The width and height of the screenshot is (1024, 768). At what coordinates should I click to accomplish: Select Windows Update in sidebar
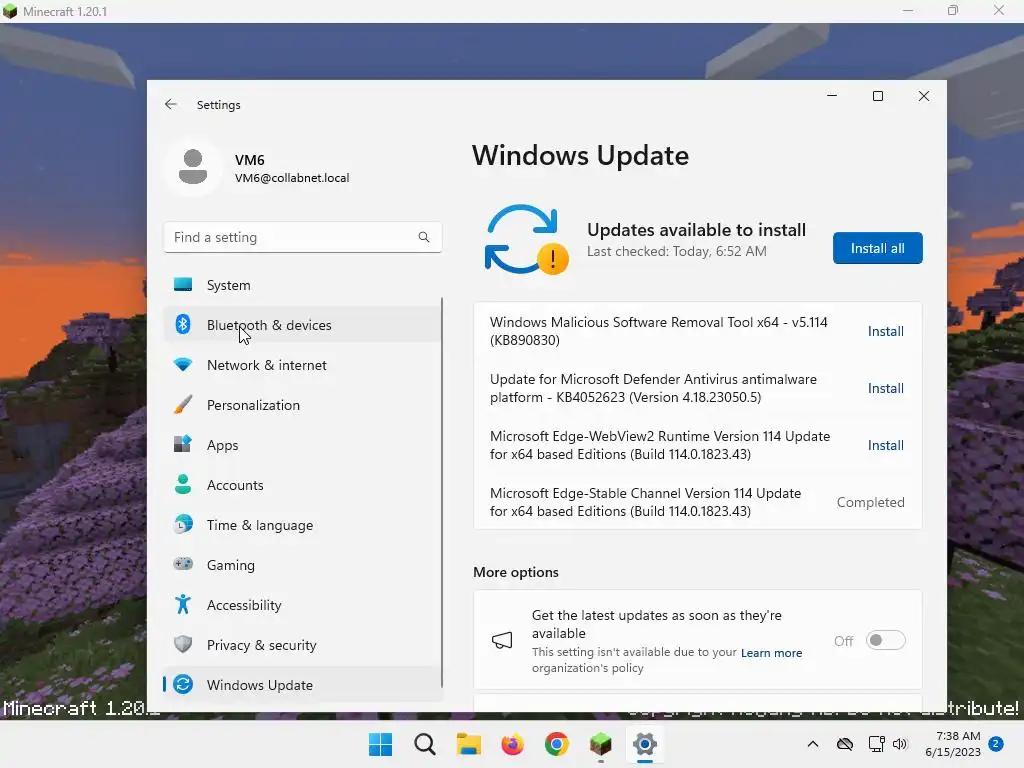click(x=302, y=684)
